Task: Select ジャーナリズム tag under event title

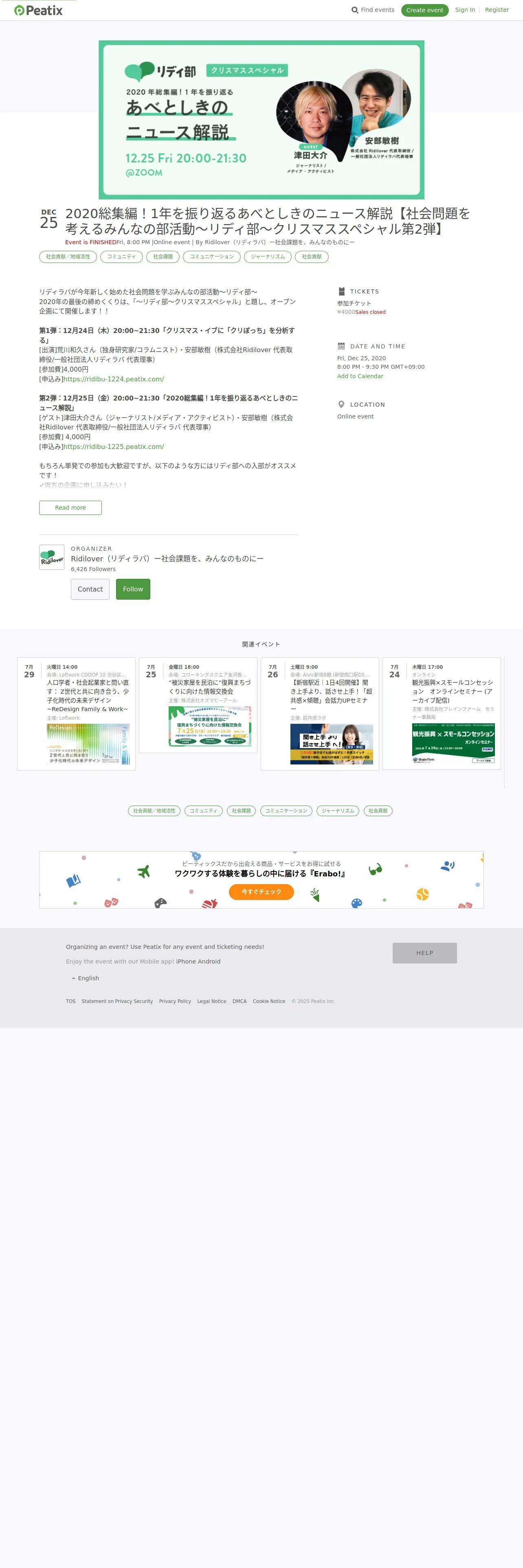Action: 268,257
